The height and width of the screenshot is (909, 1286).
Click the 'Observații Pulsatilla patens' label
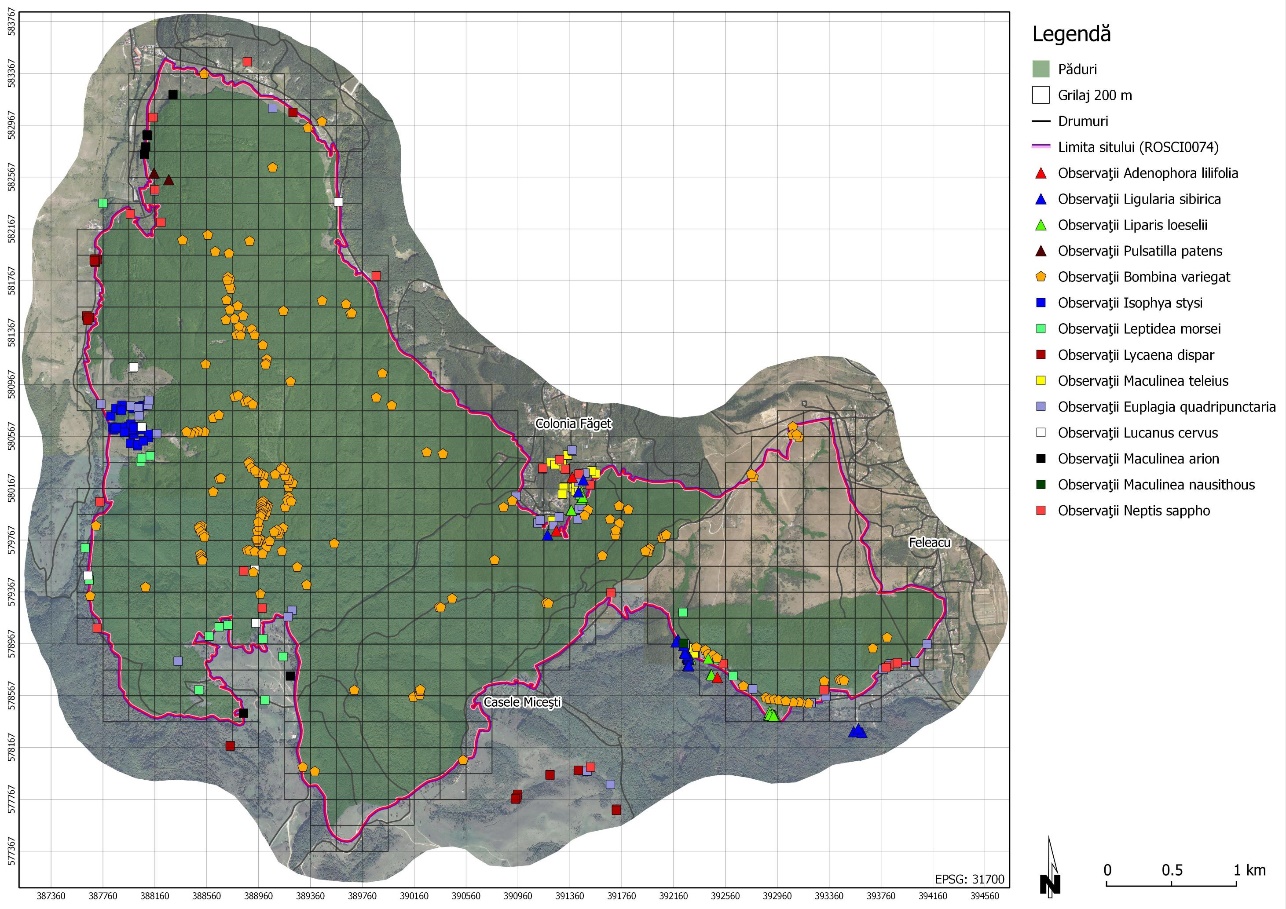(x=1140, y=251)
